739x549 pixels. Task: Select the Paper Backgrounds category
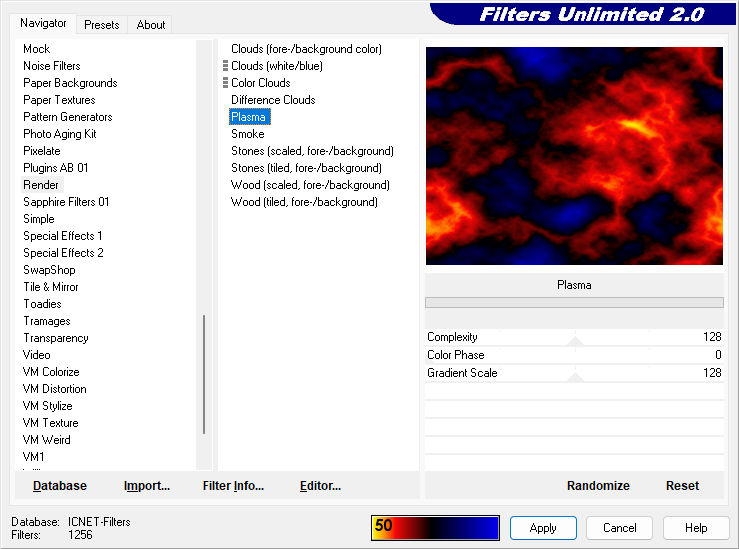70,82
